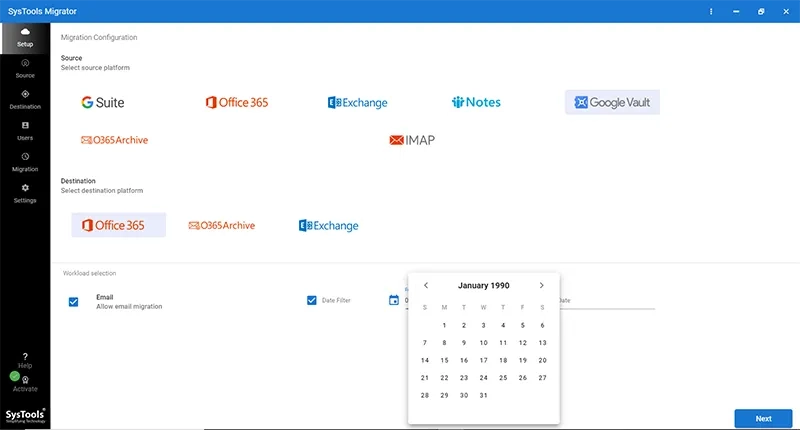Open the Users sidebar step

(x=25, y=131)
